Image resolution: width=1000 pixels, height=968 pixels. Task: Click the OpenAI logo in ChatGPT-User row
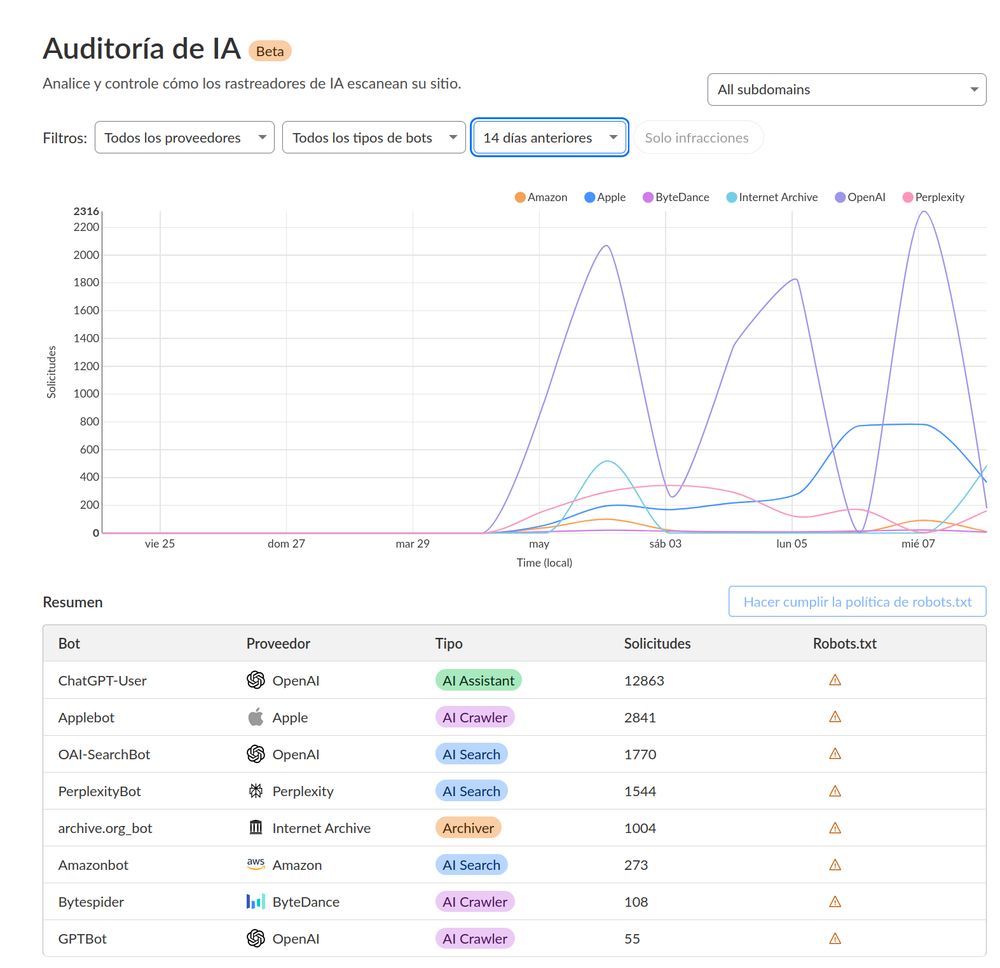[x=256, y=680]
